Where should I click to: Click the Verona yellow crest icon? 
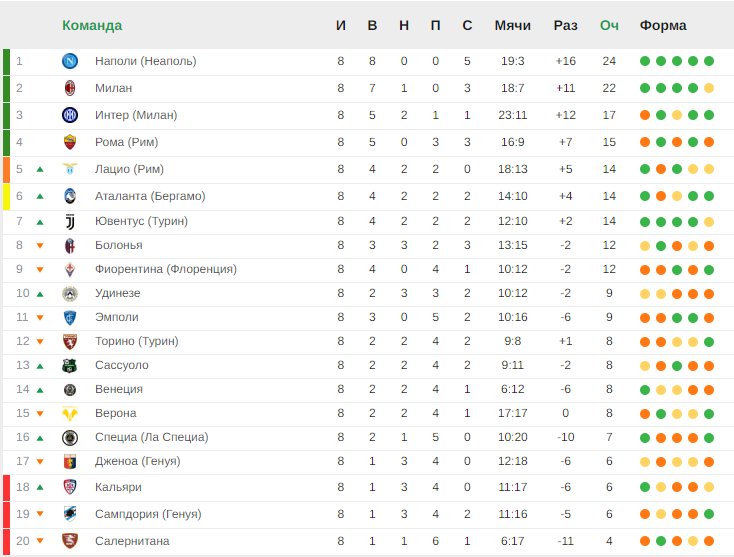(x=70, y=414)
